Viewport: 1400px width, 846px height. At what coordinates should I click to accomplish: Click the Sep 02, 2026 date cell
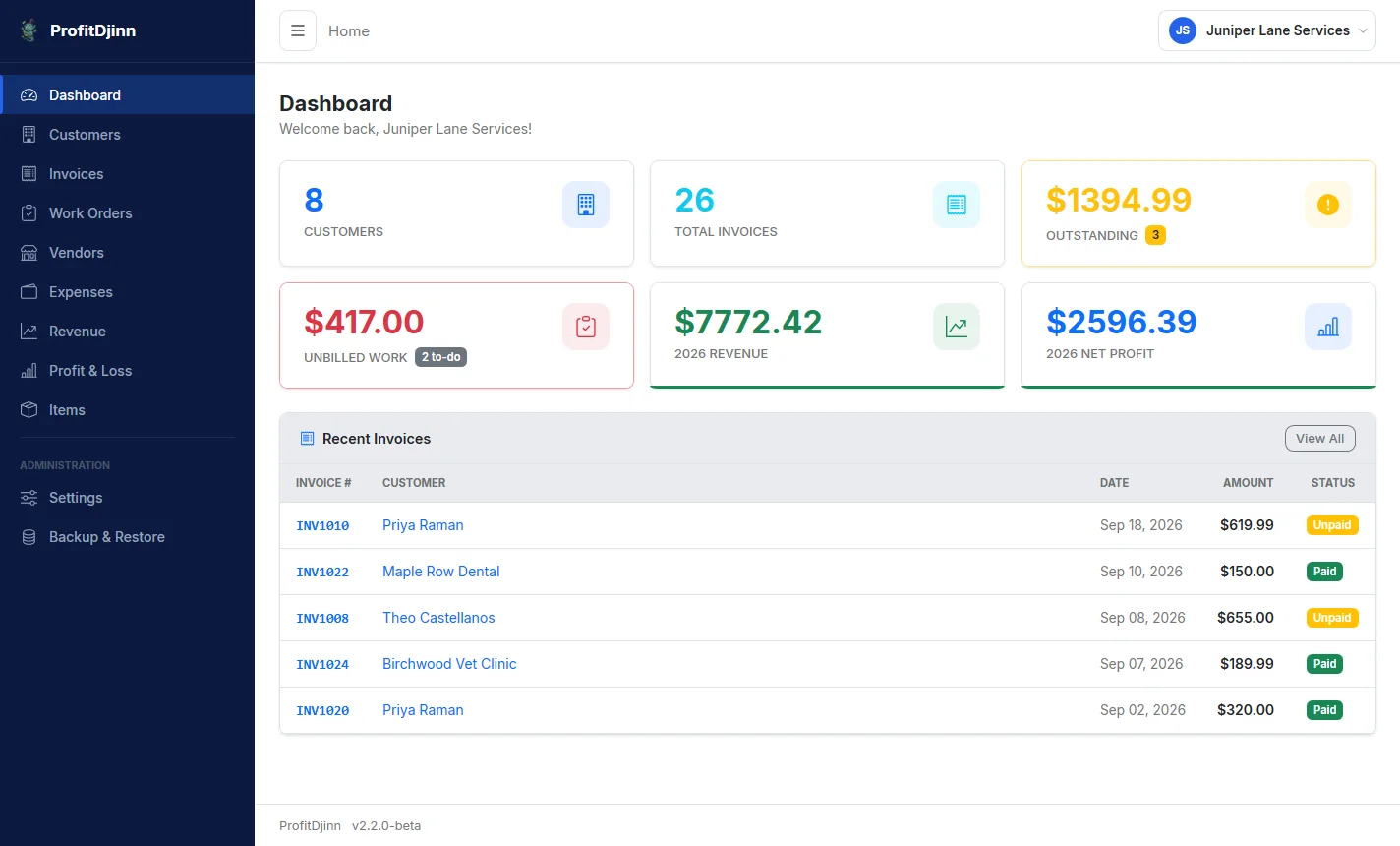click(1142, 710)
